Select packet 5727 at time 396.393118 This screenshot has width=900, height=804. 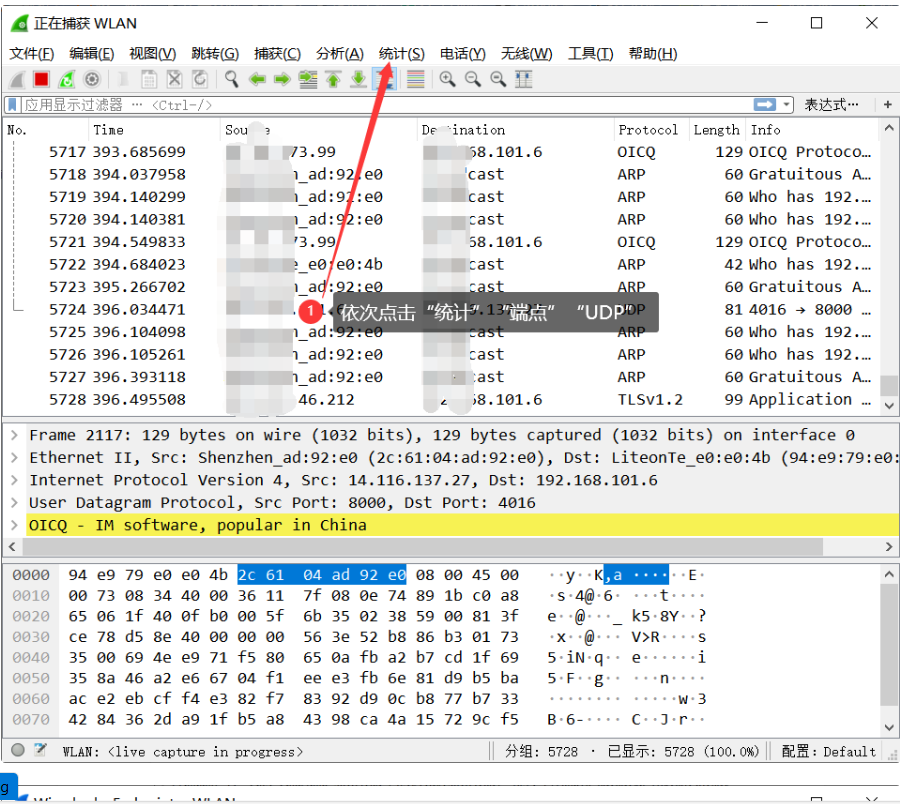(441, 377)
